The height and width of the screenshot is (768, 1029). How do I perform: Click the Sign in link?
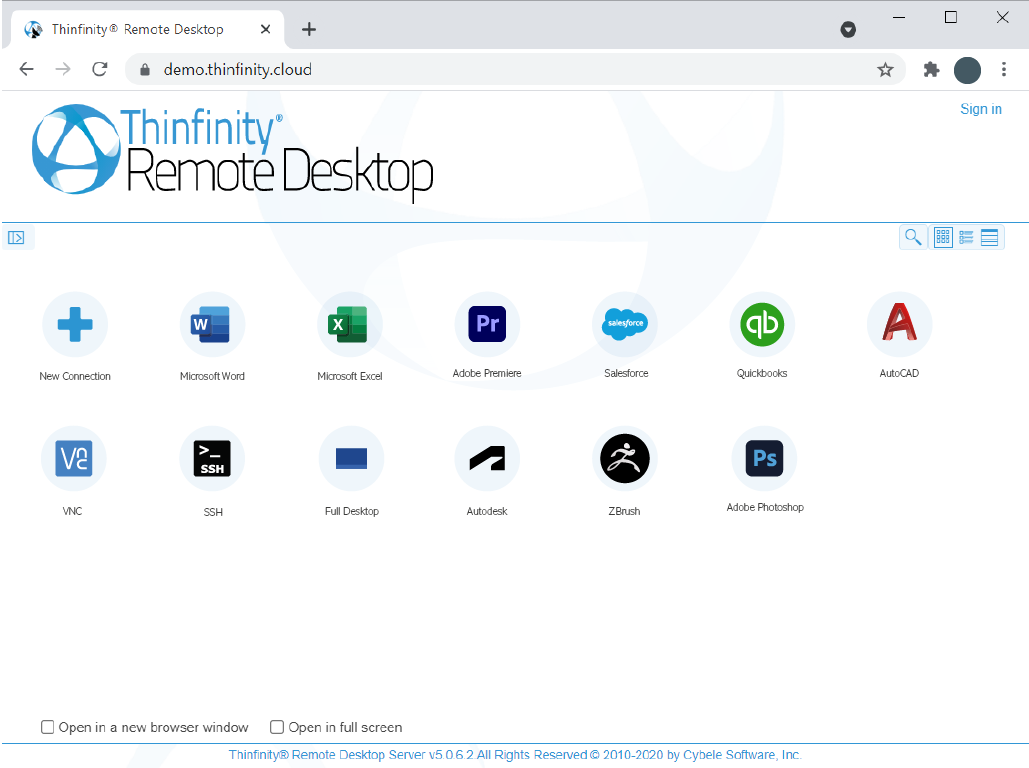(x=980, y=109)
